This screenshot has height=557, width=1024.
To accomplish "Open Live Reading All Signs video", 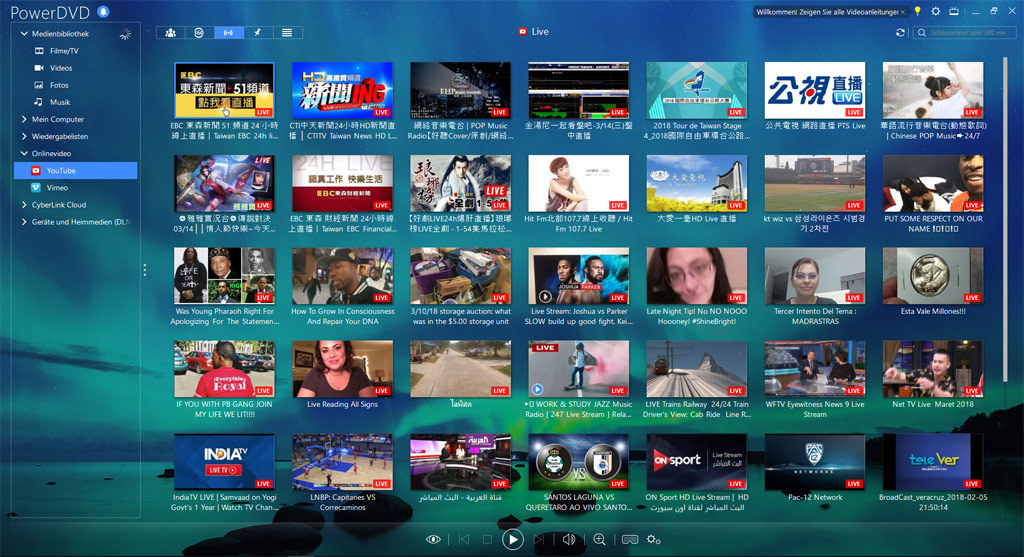I will (x=342, y=368).
